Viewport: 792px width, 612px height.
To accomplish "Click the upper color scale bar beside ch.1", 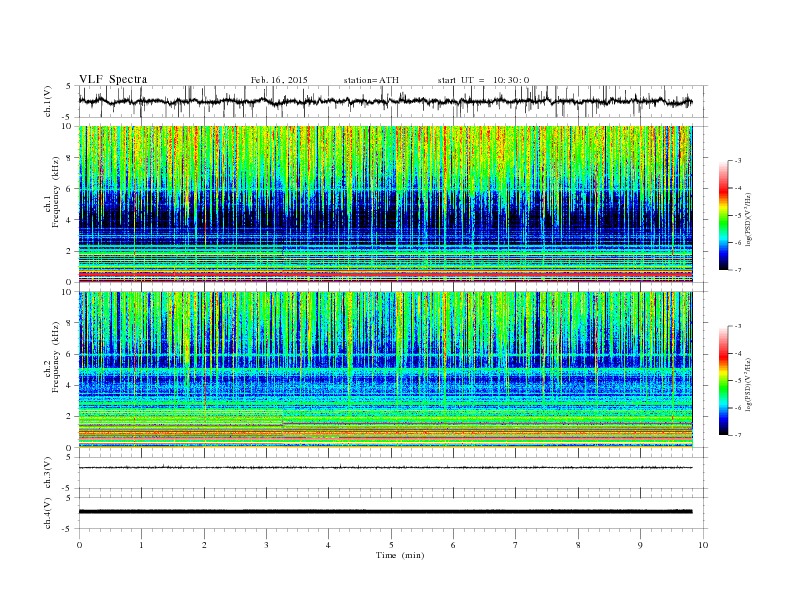I will pyautogui.click(x=723, y=215).
